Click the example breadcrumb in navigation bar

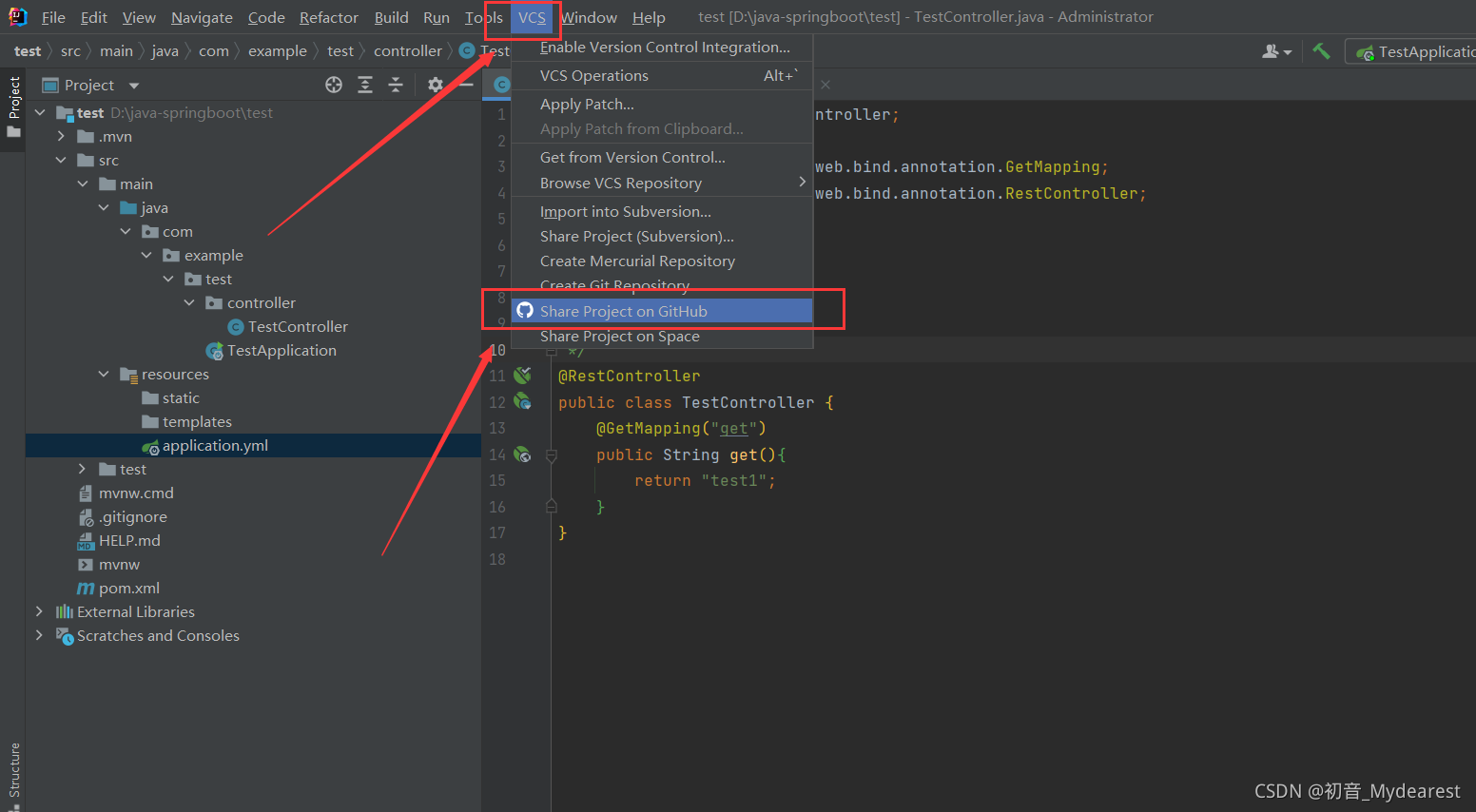tap(277, 51)
